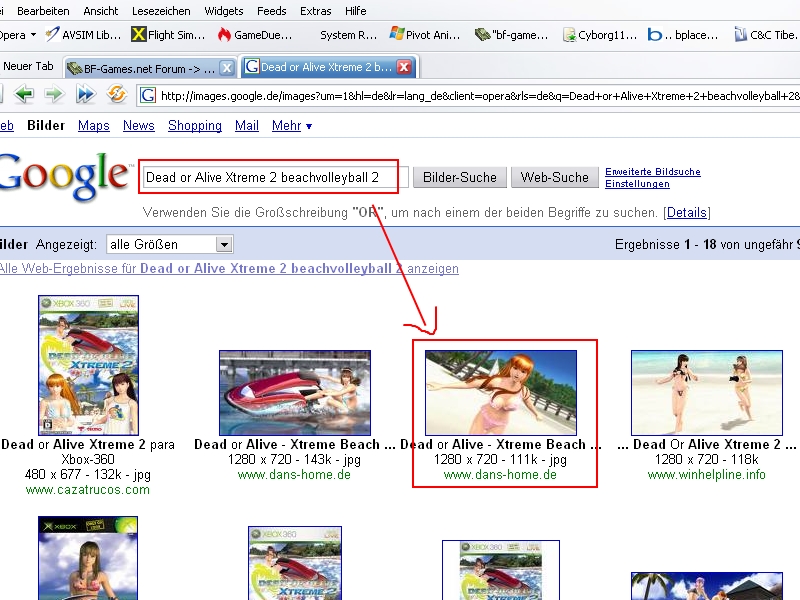Open the Einstellungen link
The height and width of the screenshot is (600, 800).
click(637, 184)
